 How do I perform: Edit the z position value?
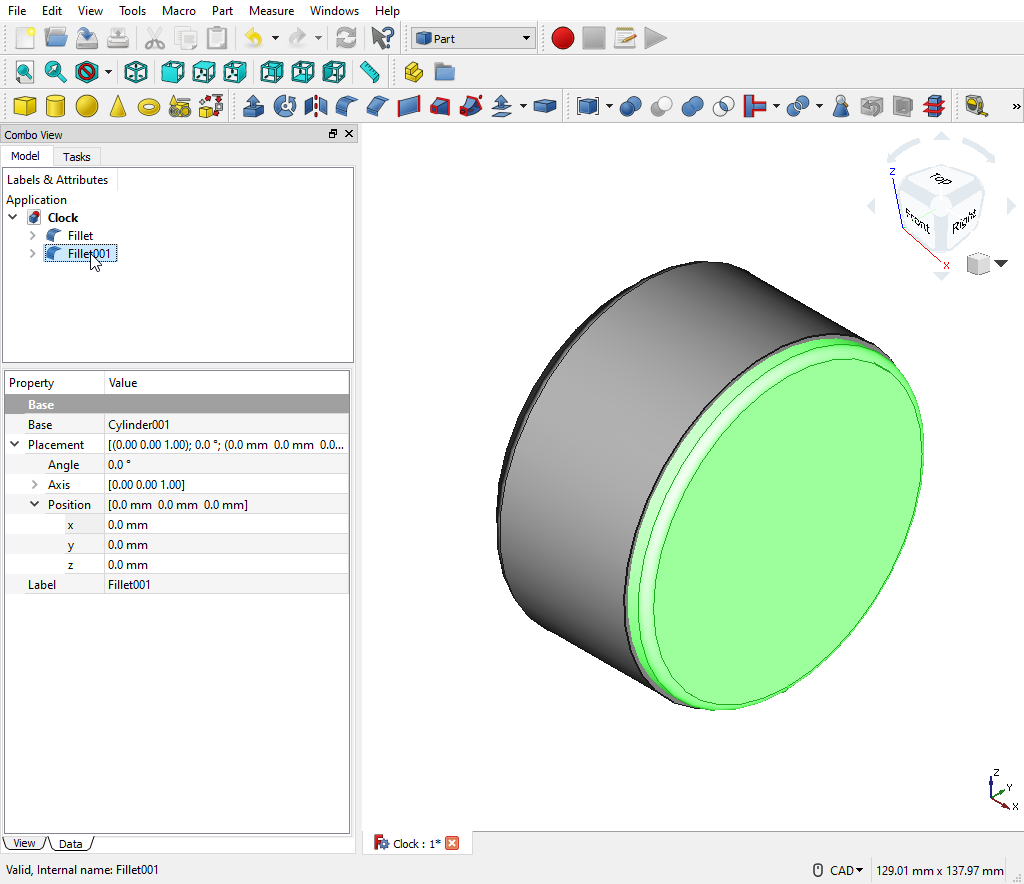(x=227, y=564)
